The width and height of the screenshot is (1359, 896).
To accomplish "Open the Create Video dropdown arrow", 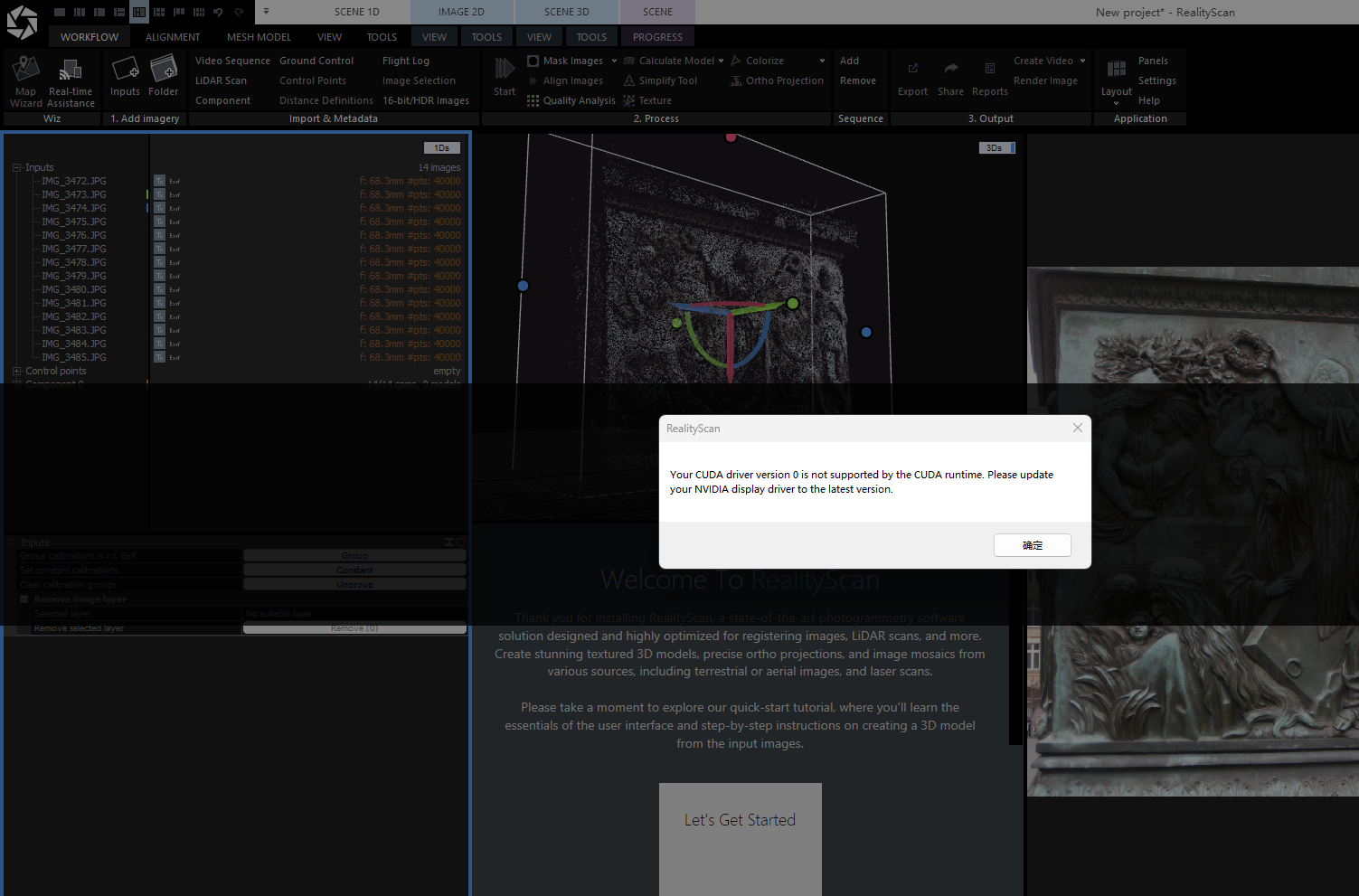I will coord(1082,61).
